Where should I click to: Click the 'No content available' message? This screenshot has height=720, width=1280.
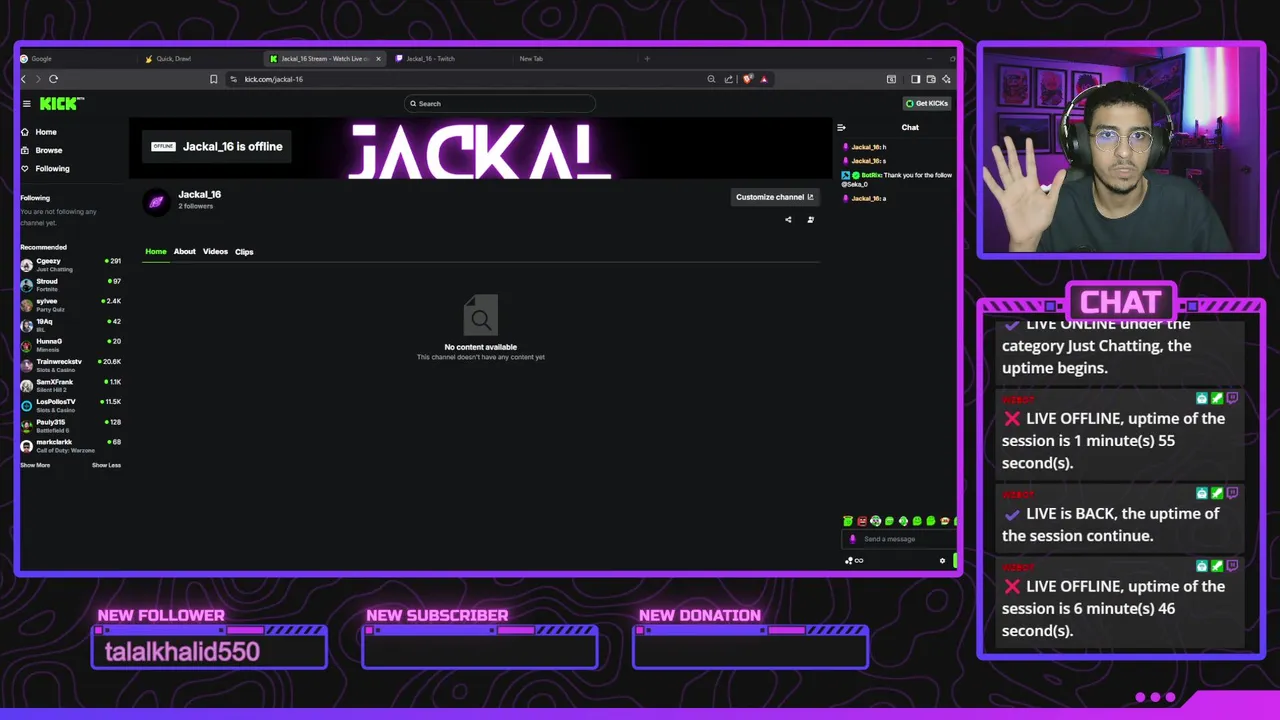[481, 347]
